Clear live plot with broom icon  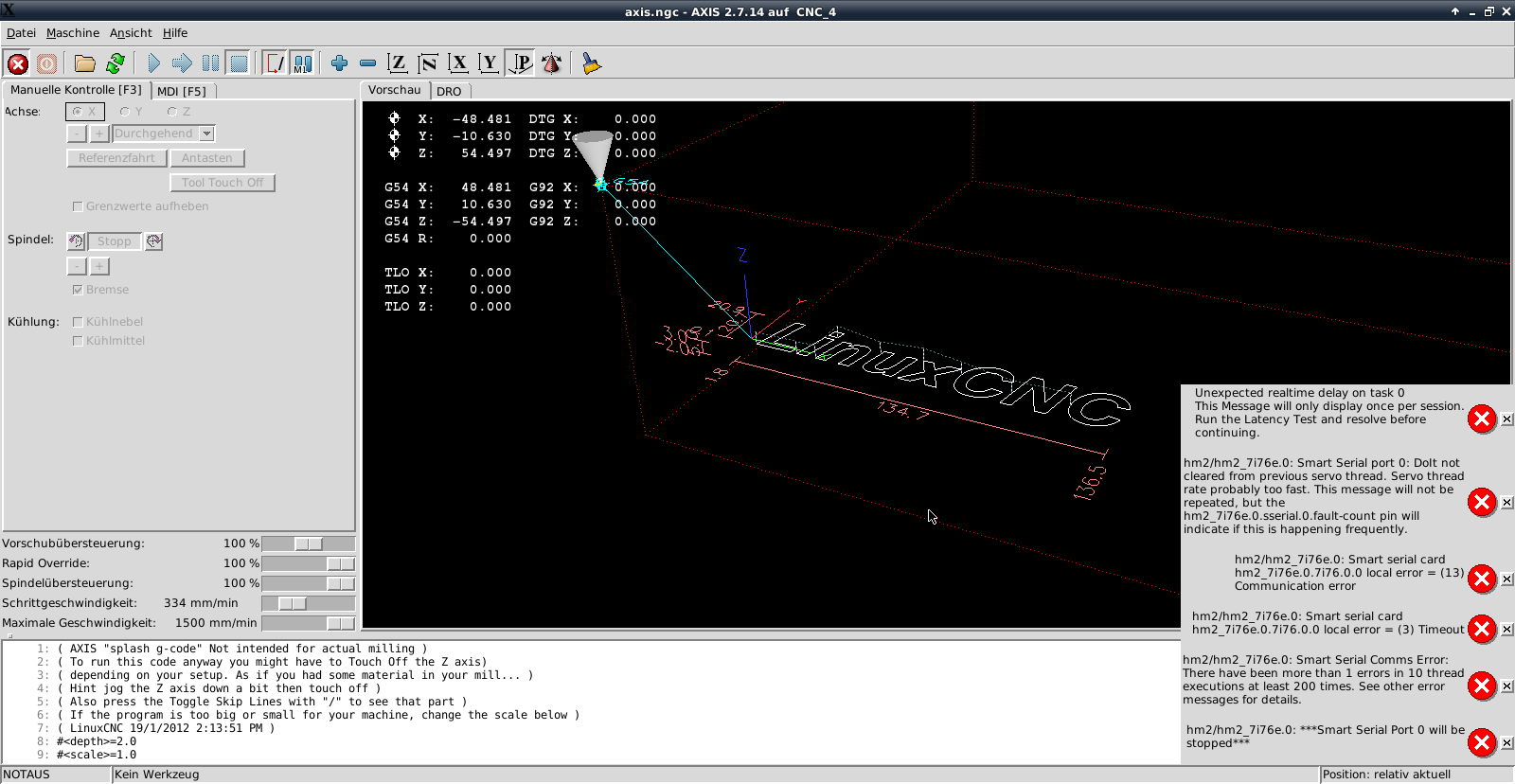pos(592,63)
